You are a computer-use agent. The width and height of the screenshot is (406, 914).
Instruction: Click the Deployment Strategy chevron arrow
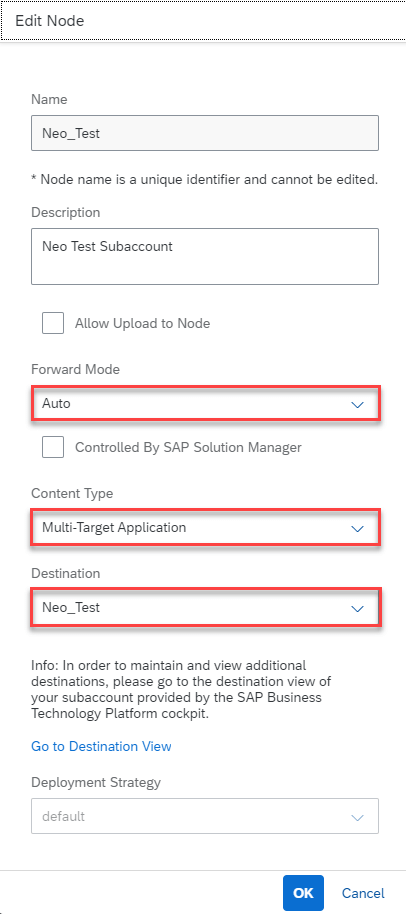357,817
